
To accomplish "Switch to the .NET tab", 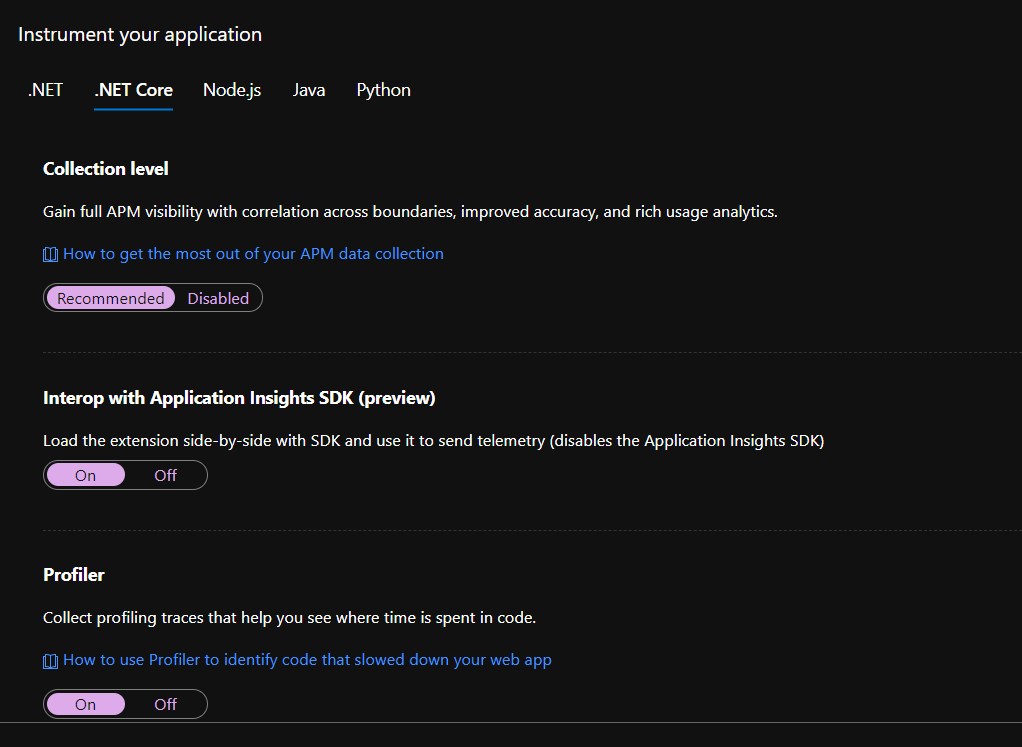I will coord(45,89).
